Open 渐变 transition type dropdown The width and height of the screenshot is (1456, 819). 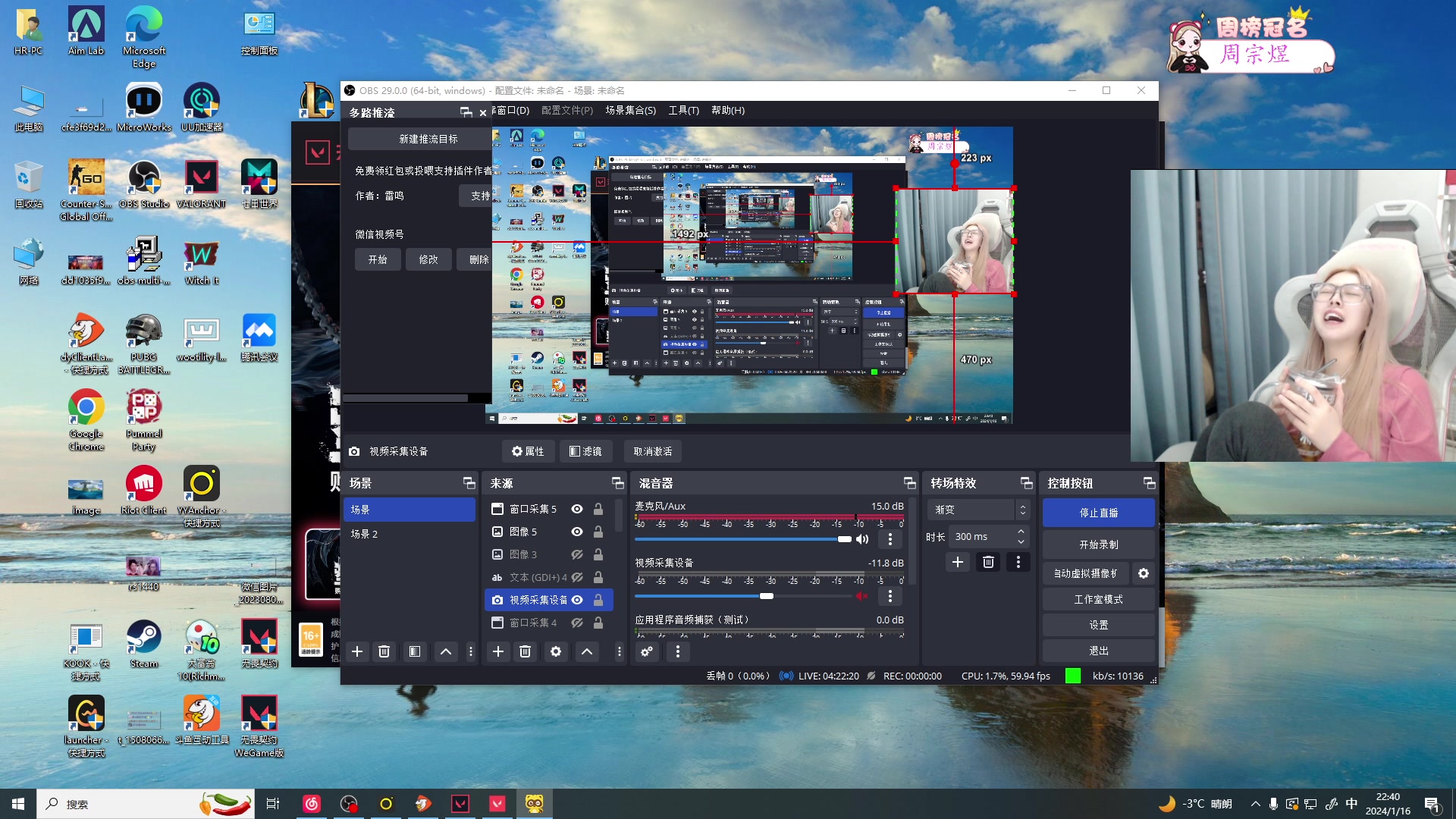point(978,510)
